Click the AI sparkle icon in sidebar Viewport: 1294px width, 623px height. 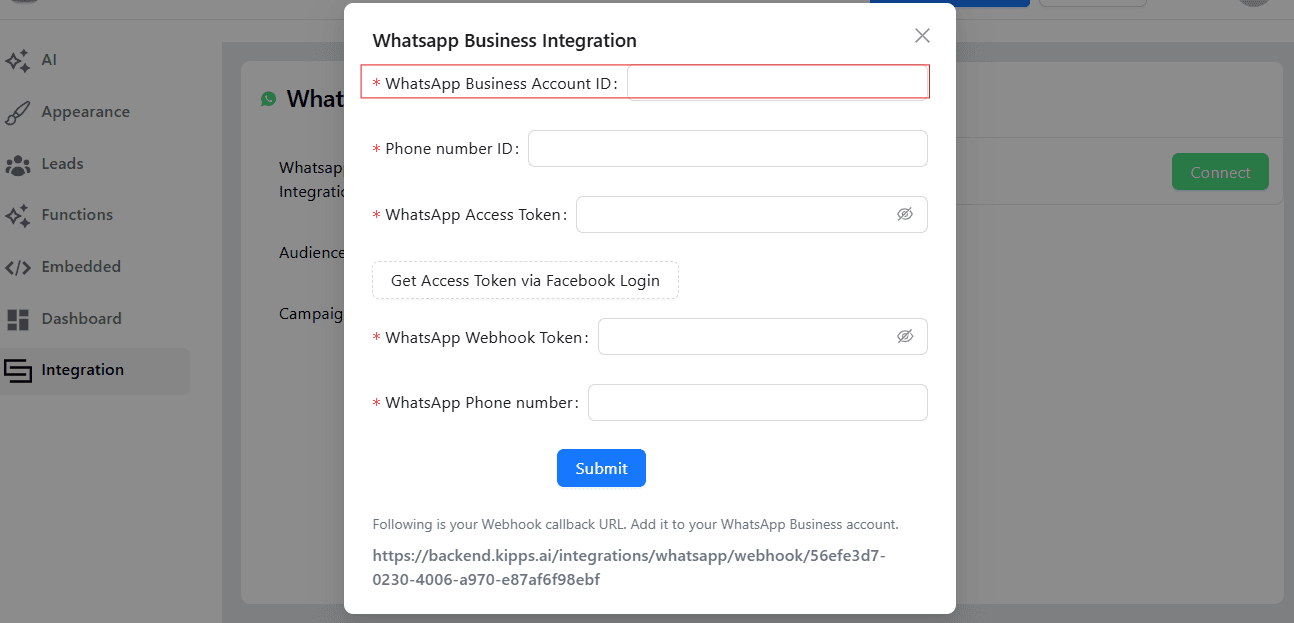(17, 60)
